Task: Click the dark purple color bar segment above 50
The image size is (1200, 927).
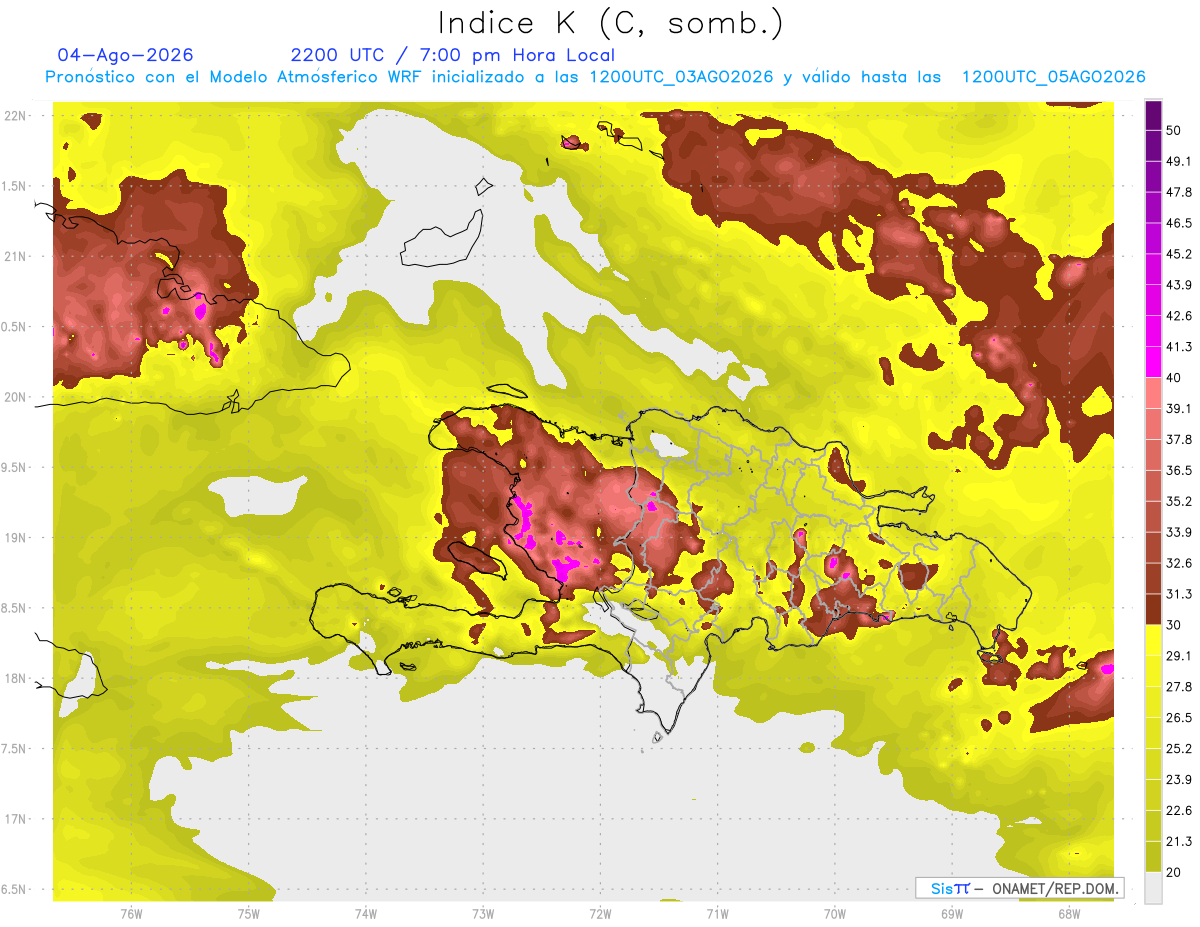Action: pos(1153,115)
